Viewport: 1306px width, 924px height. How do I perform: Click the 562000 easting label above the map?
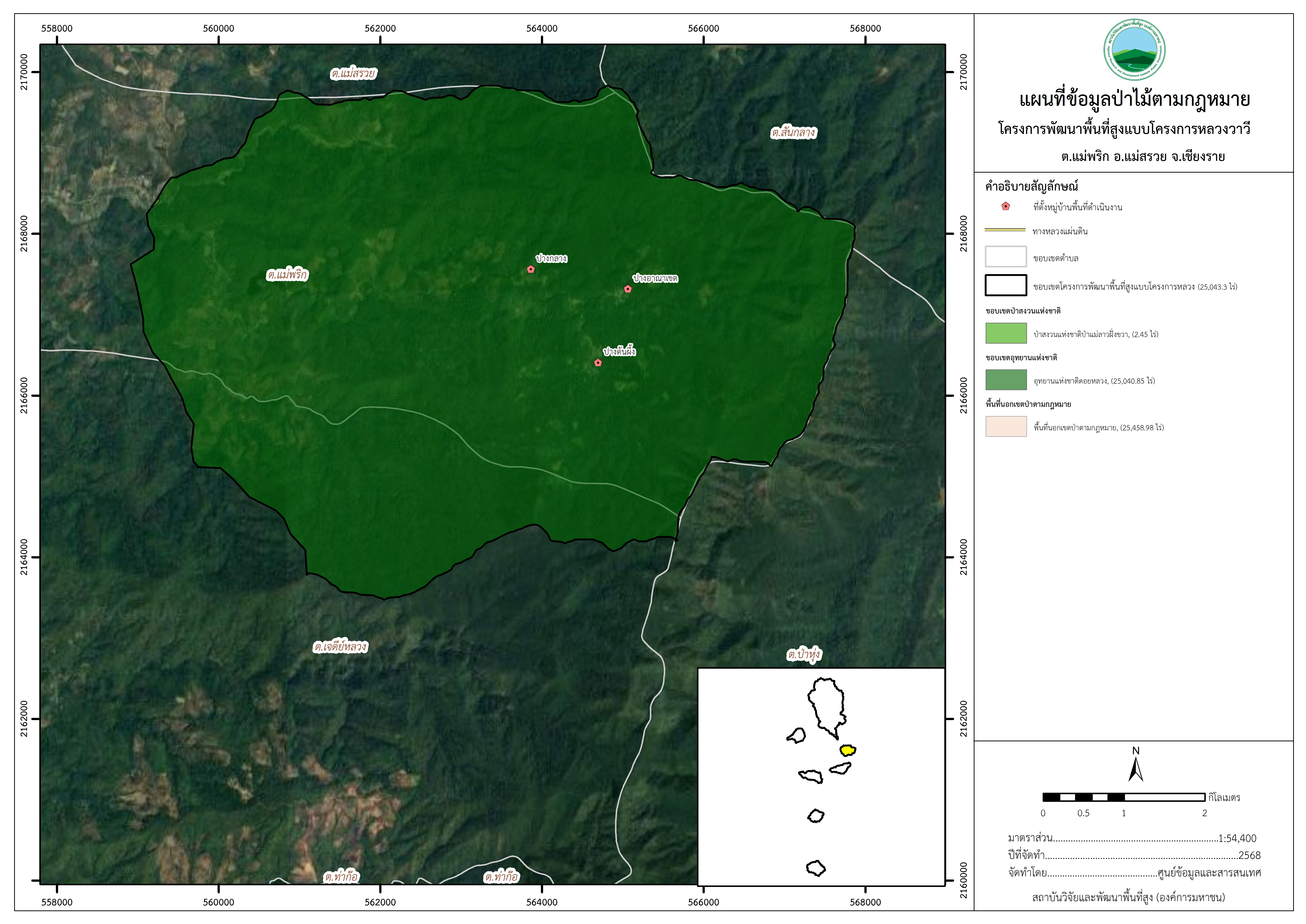coord(380,28)
